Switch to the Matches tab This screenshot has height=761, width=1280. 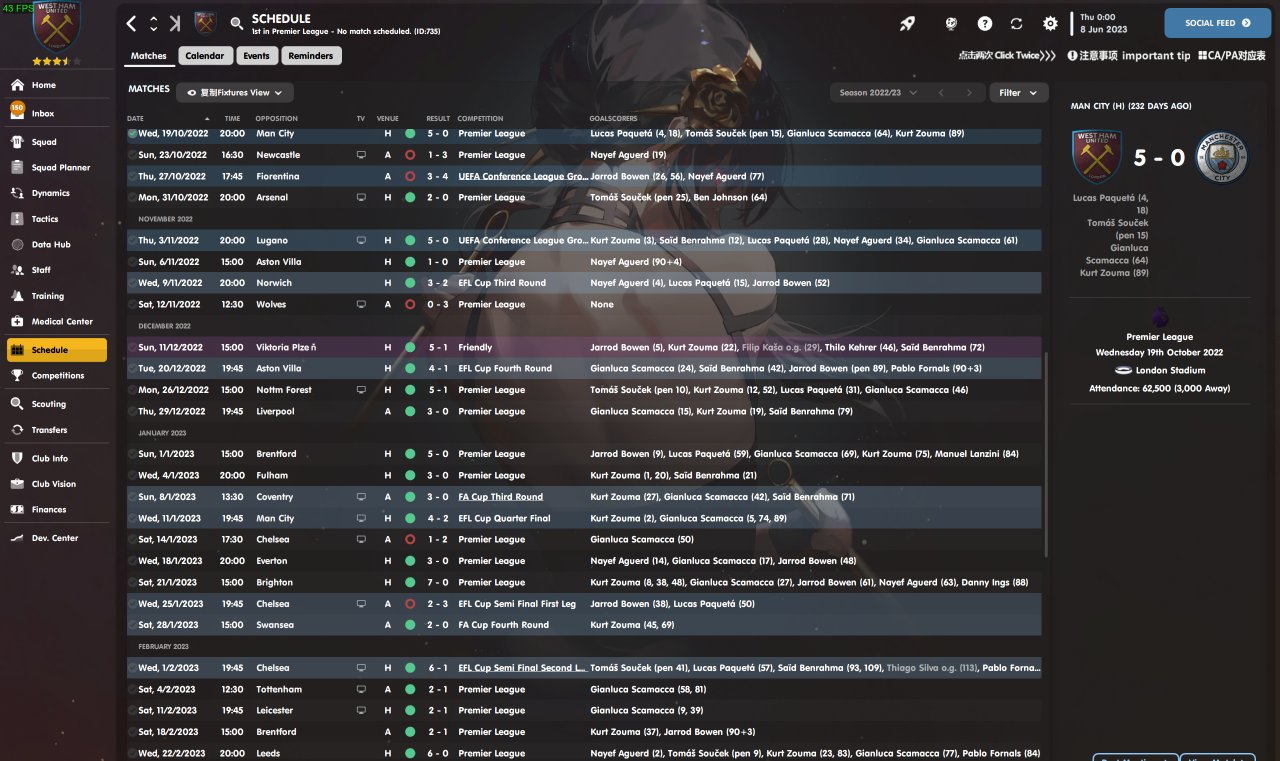[x=149, y=56]
